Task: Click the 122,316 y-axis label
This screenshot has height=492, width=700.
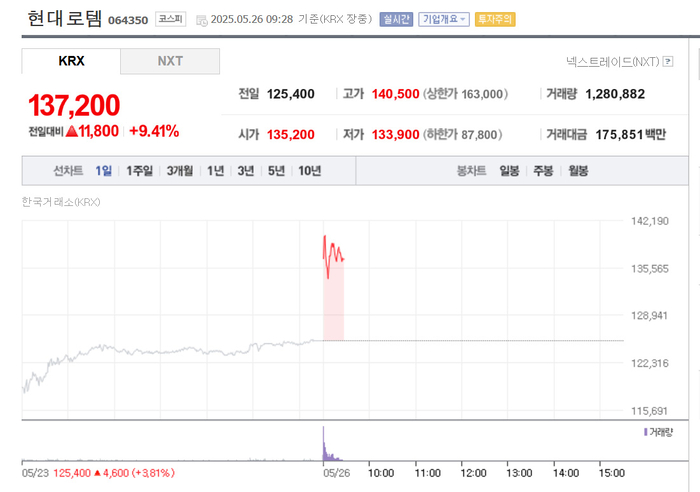Action: click(x=650, y=363)
